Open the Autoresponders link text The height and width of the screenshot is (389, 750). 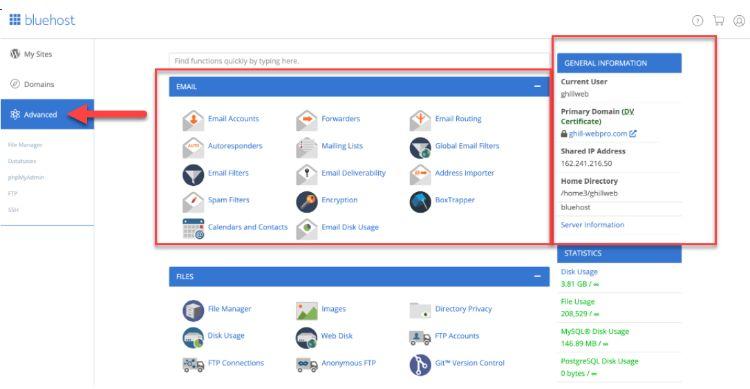[235, 146]
